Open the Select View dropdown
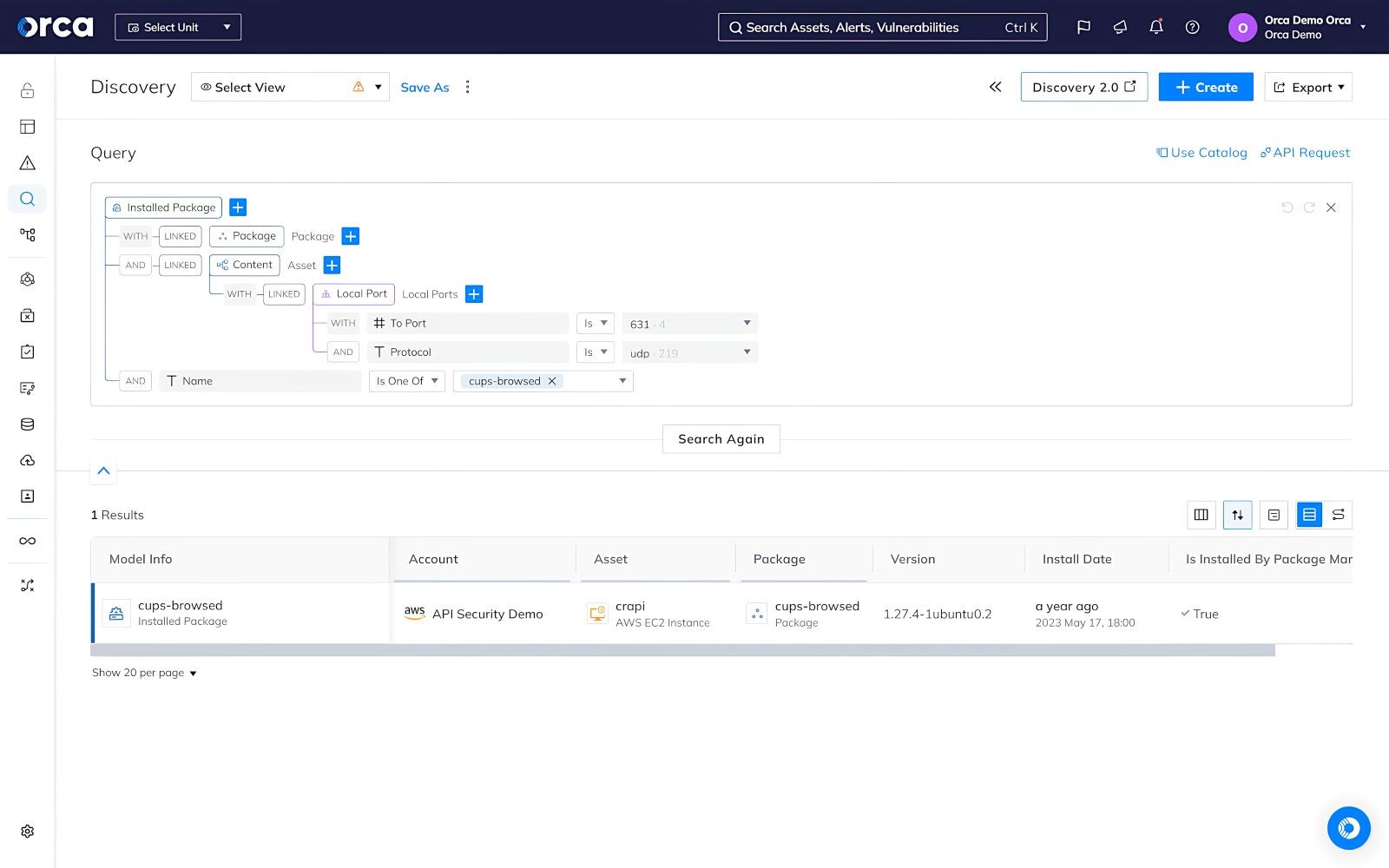 (290, 87)
